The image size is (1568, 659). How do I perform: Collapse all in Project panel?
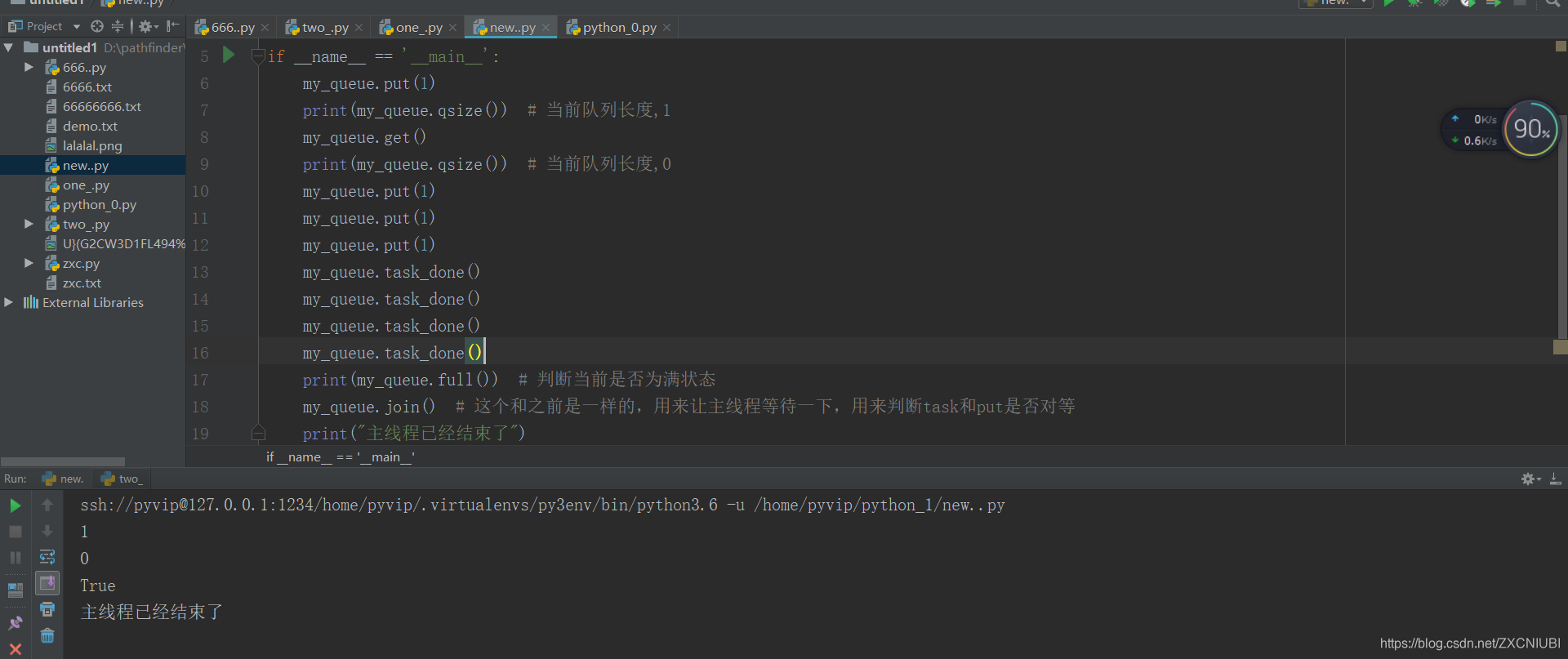tap(118, 26)
